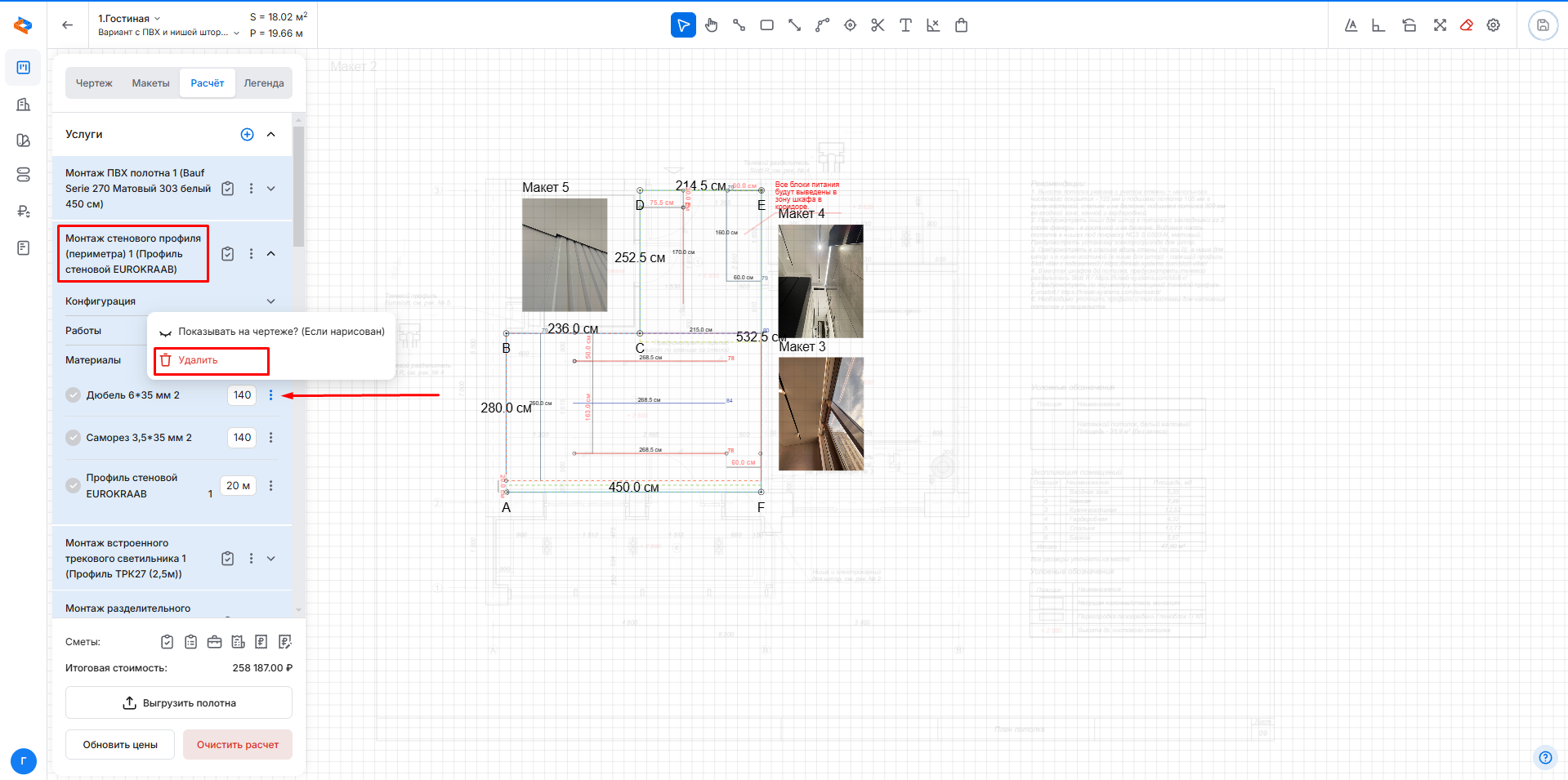Add a service with plus icon
The image size is (1568, 780).
point(247,135)
